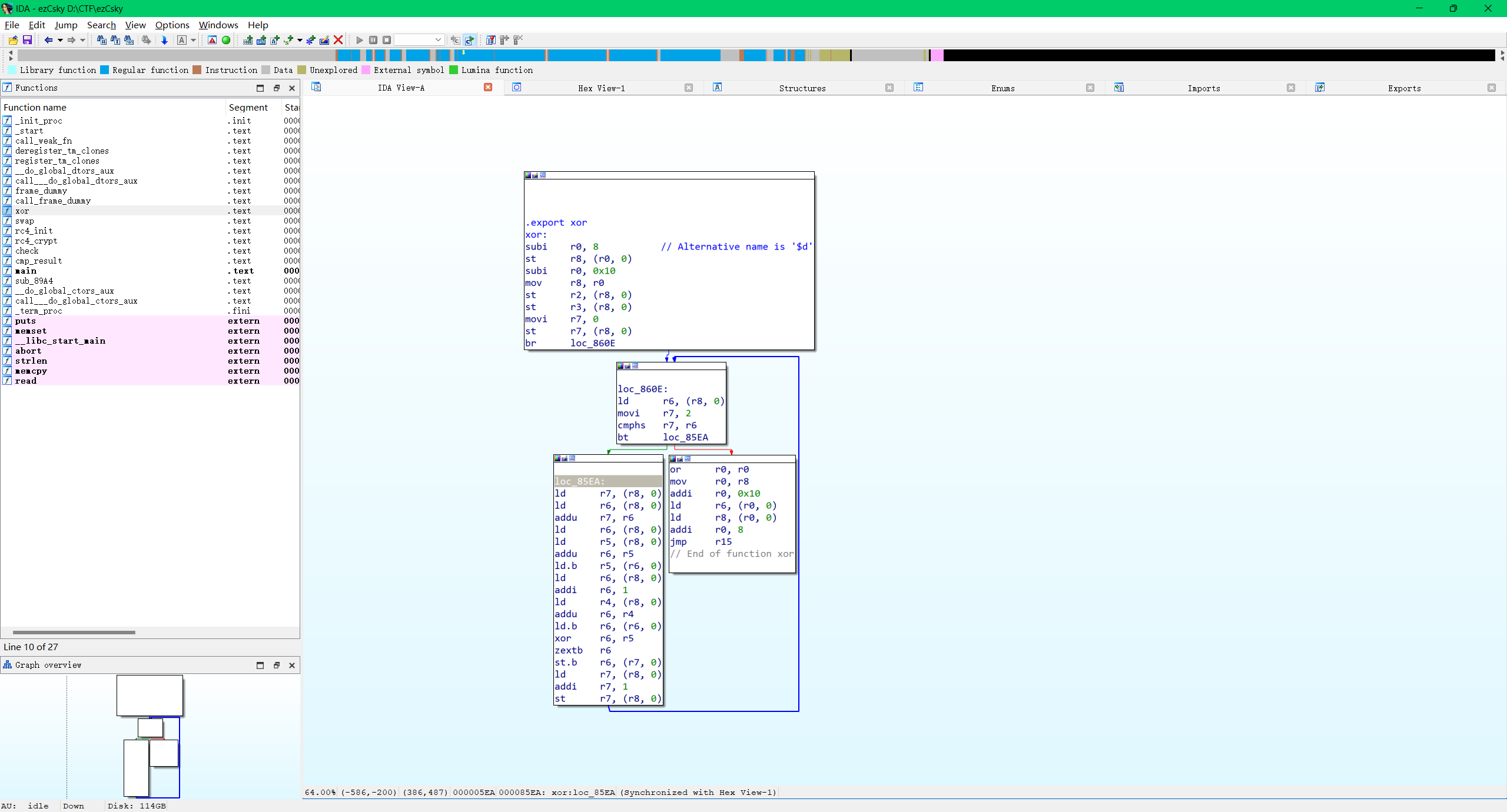Image resolution: width=1507 pixels, height=812 pixels.
Task: Click the edit pencil toolbar icon
Action: [324, 40]
